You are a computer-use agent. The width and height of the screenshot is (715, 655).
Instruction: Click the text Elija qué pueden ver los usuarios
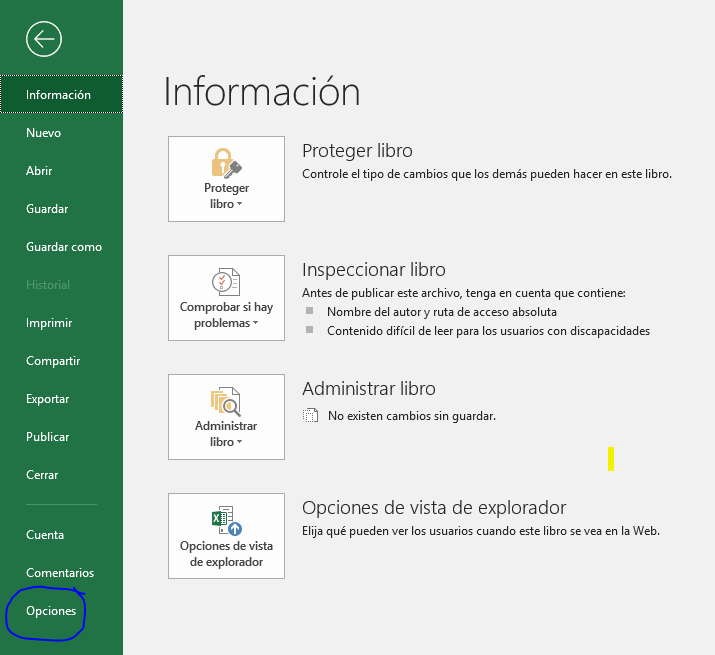click(x=481, y=531)
